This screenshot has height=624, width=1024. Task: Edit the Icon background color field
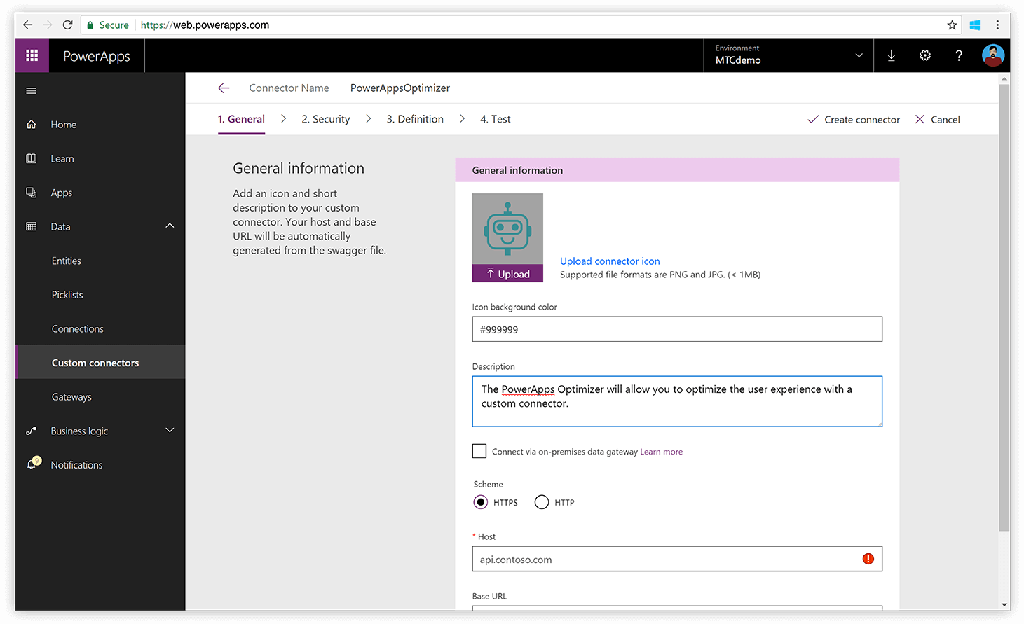[x=676, y=329]
